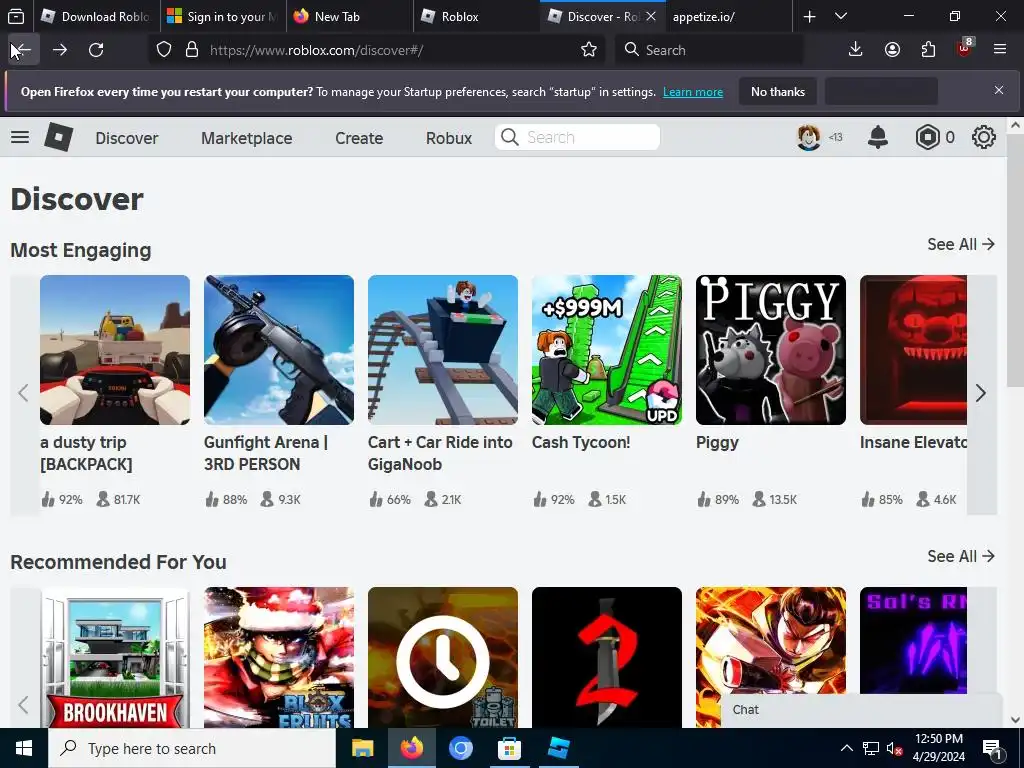The height and width of the screenshot is (768, 1024).
Task: Open the Roblox settings gear
Action: pos(984,137)
